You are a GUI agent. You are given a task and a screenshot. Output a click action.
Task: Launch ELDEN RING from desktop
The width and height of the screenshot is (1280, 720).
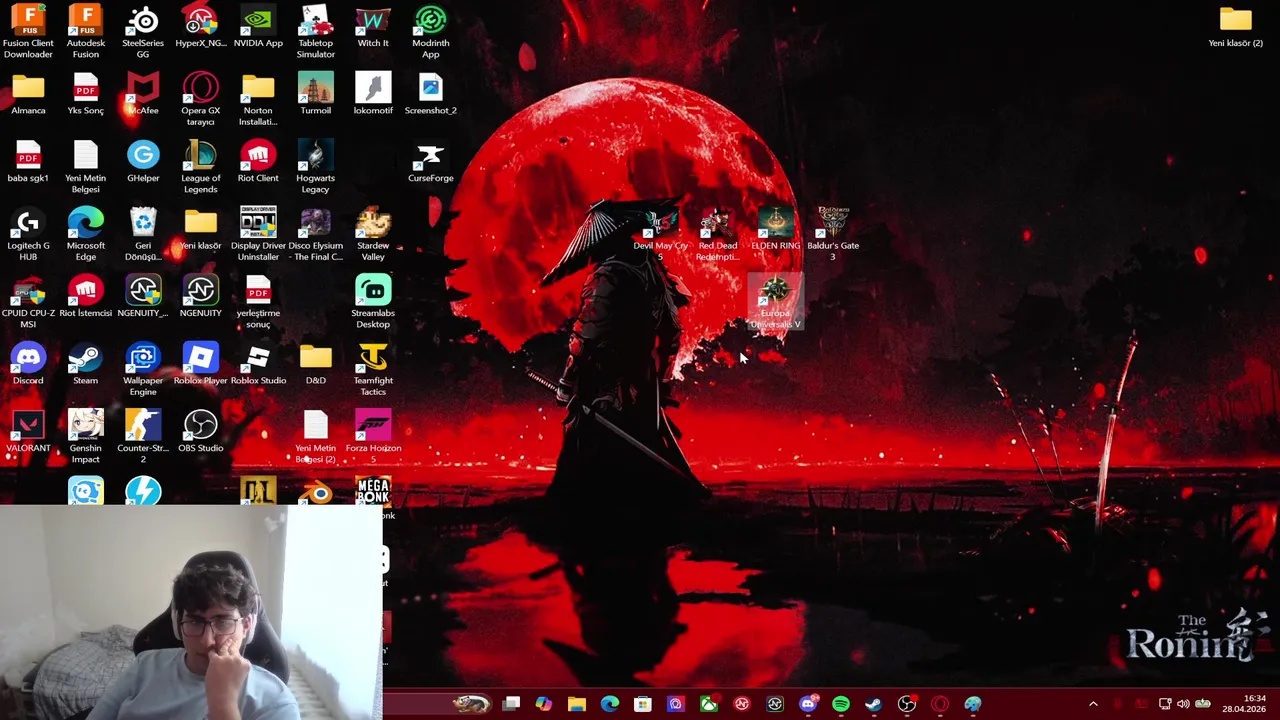coord(776,230)
